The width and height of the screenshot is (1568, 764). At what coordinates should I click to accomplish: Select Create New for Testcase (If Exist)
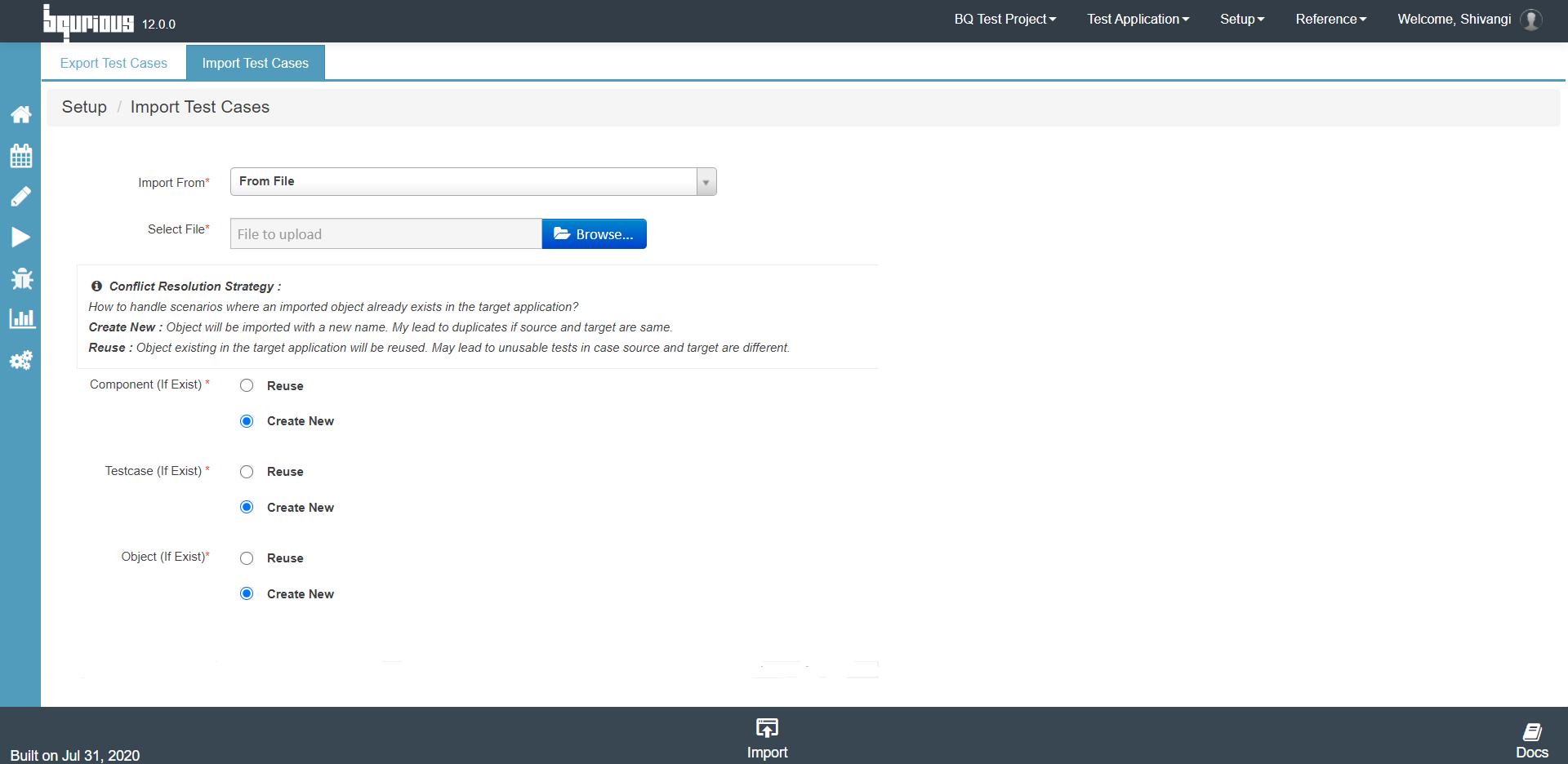(247, 507)
